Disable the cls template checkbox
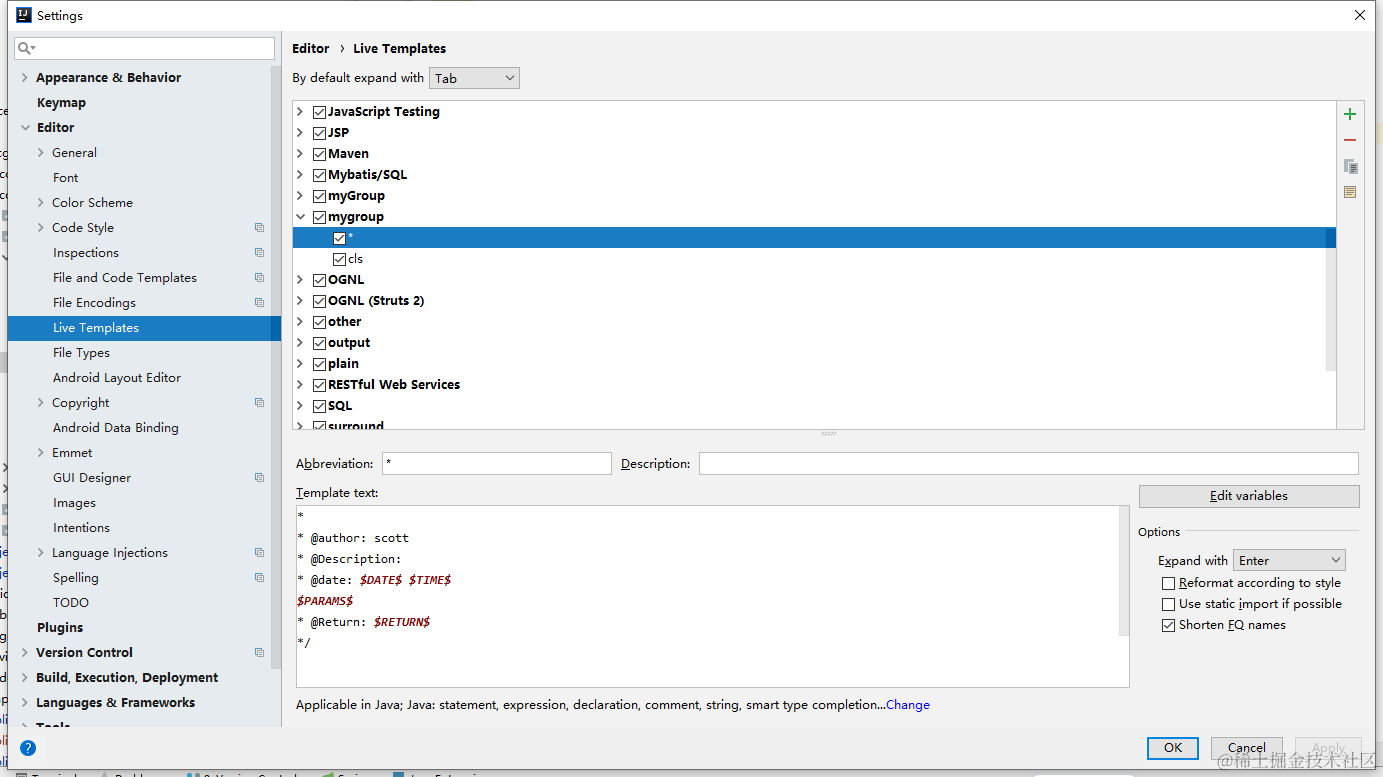This screenshot has width=1383, height=777. coord(339,259)
